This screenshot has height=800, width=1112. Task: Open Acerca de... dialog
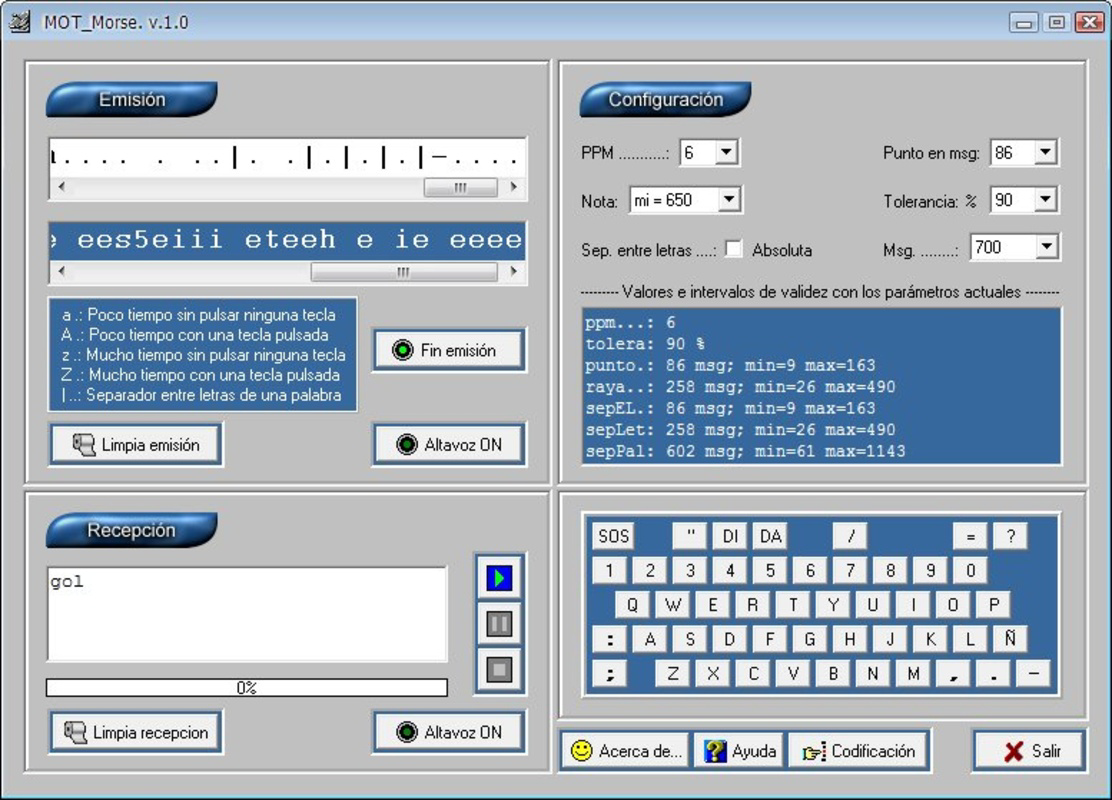pos(626,750)
